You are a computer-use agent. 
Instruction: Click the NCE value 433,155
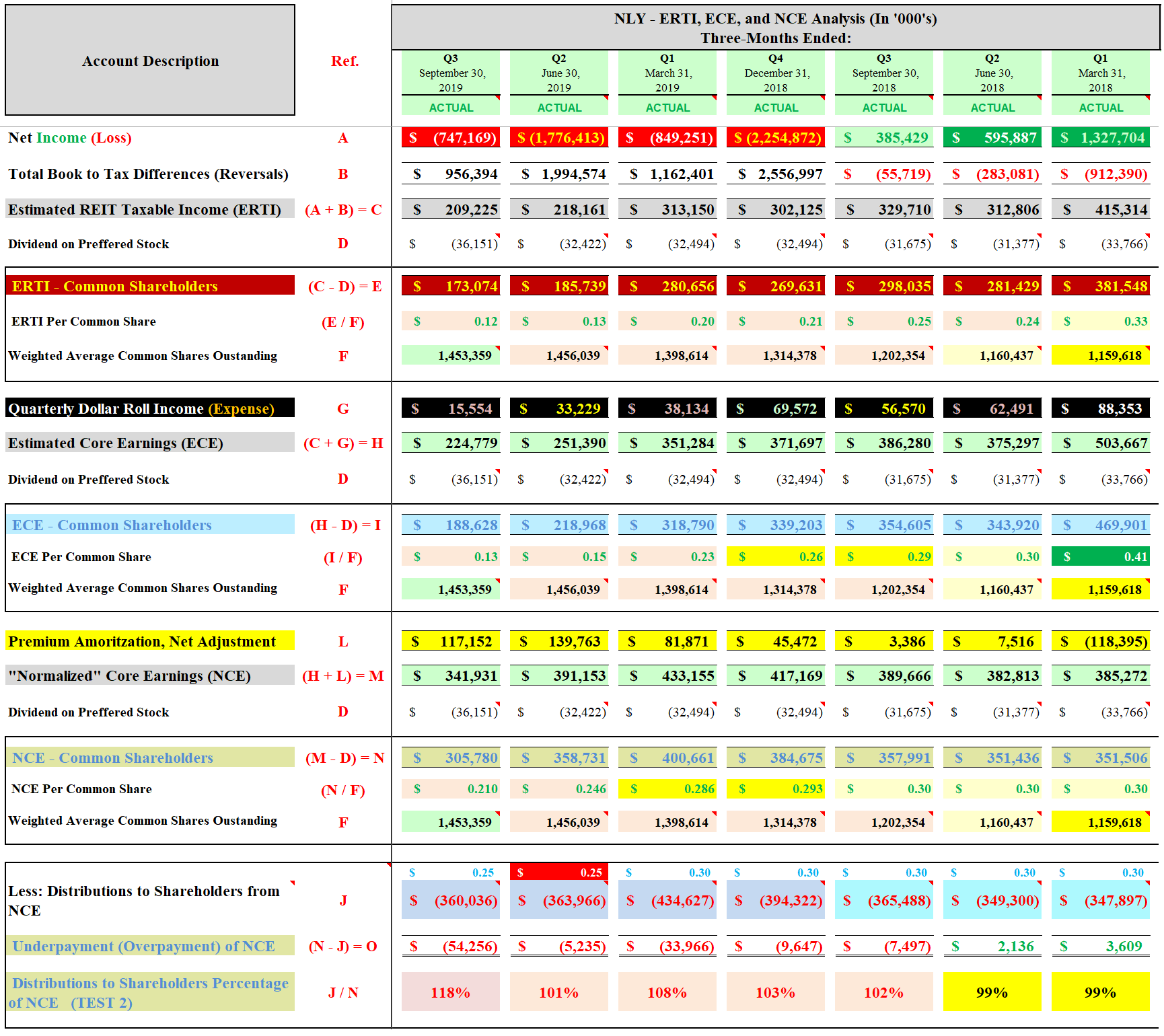coord(667,676)
